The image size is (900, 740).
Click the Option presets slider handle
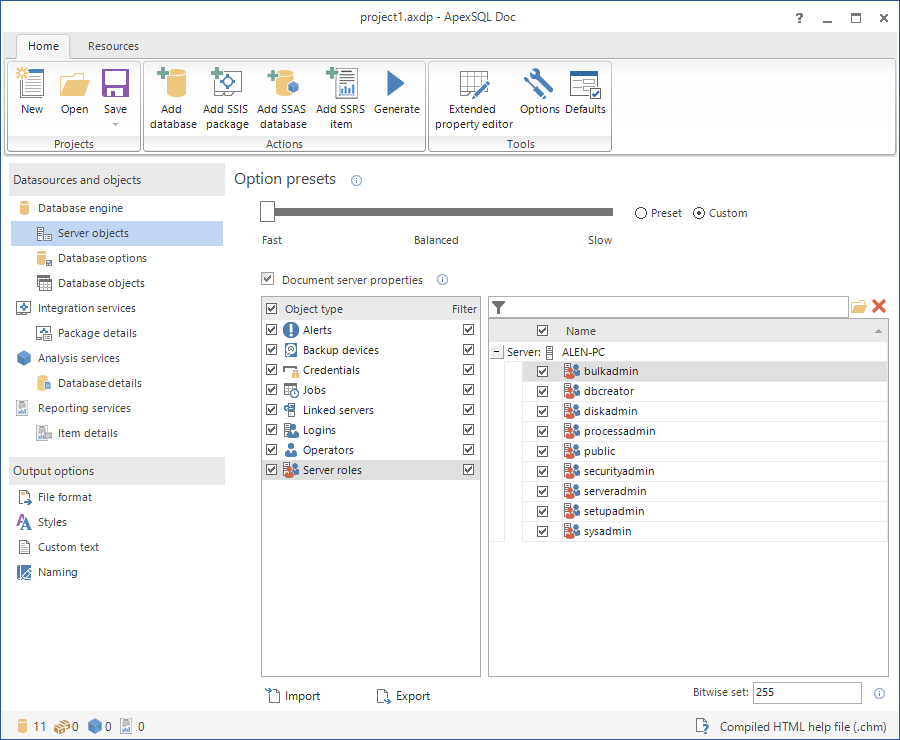(267, 211)
